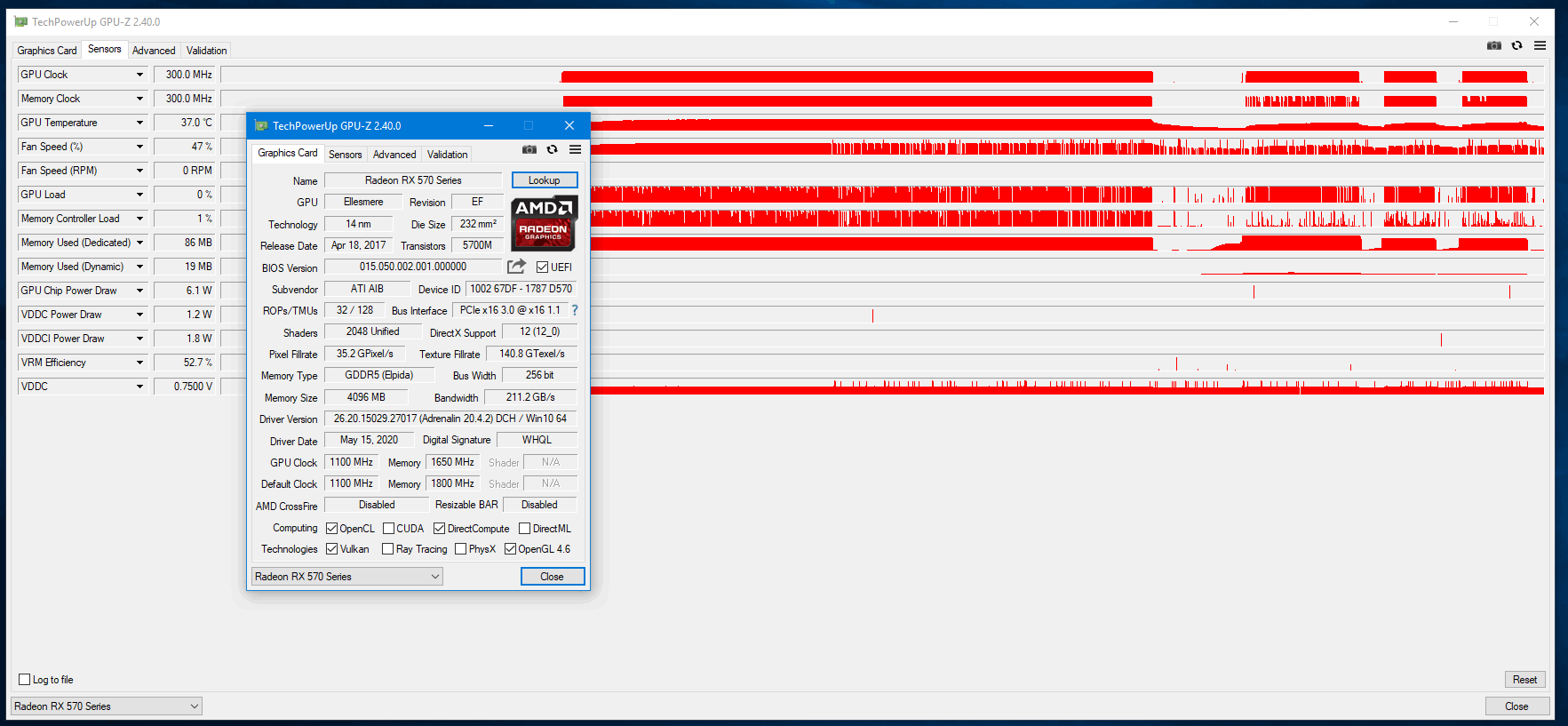Open the Fan Speed (RPM) sensor dropdown

(x=139, y=171)
